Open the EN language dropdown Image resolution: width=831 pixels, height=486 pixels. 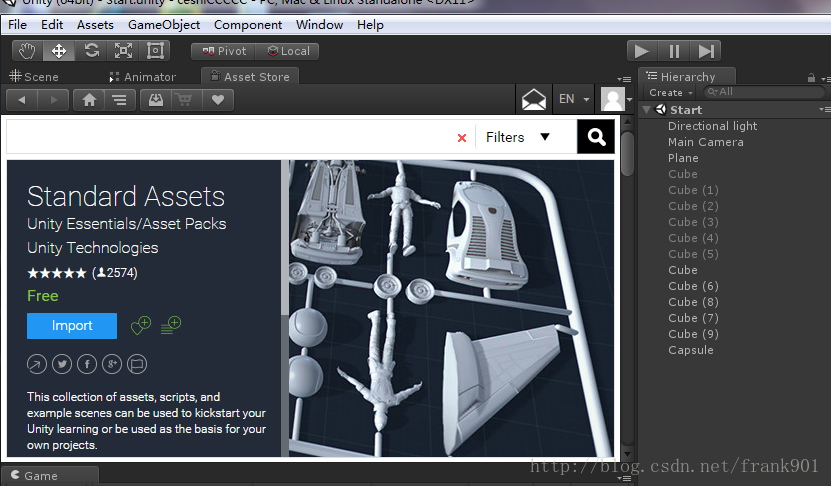coord(573,99)
